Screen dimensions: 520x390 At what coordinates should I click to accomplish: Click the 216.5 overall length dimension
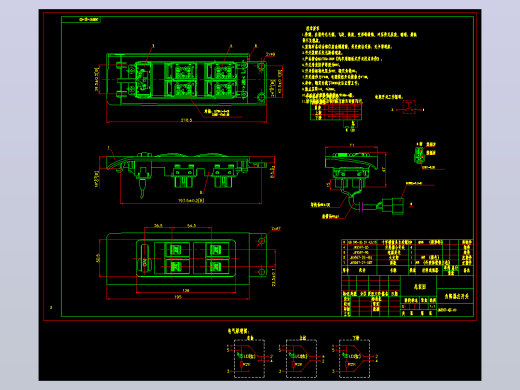[x=186, y=120]
